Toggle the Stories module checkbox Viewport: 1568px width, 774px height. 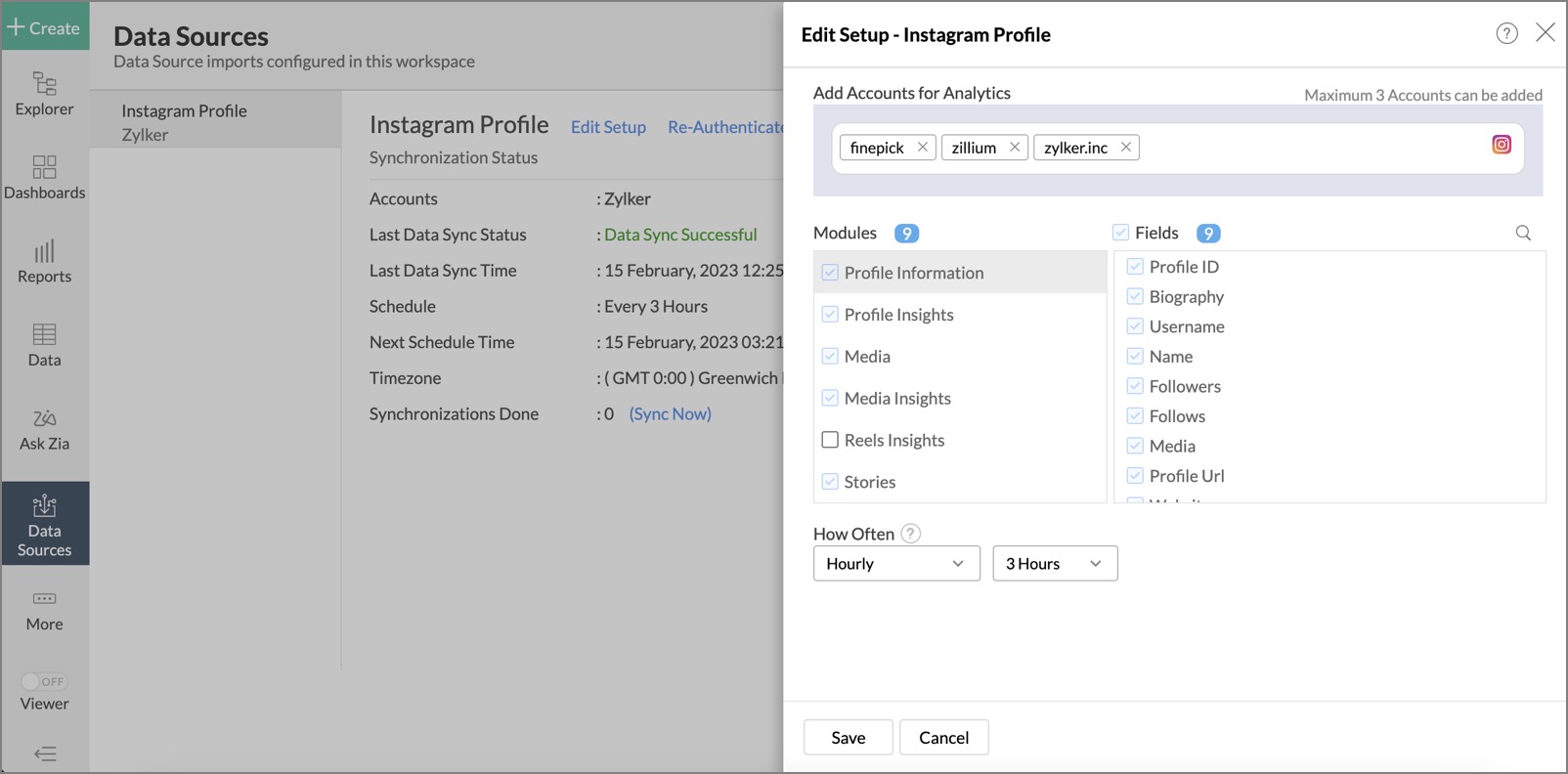pyautogui.click(x=830, y=482)
